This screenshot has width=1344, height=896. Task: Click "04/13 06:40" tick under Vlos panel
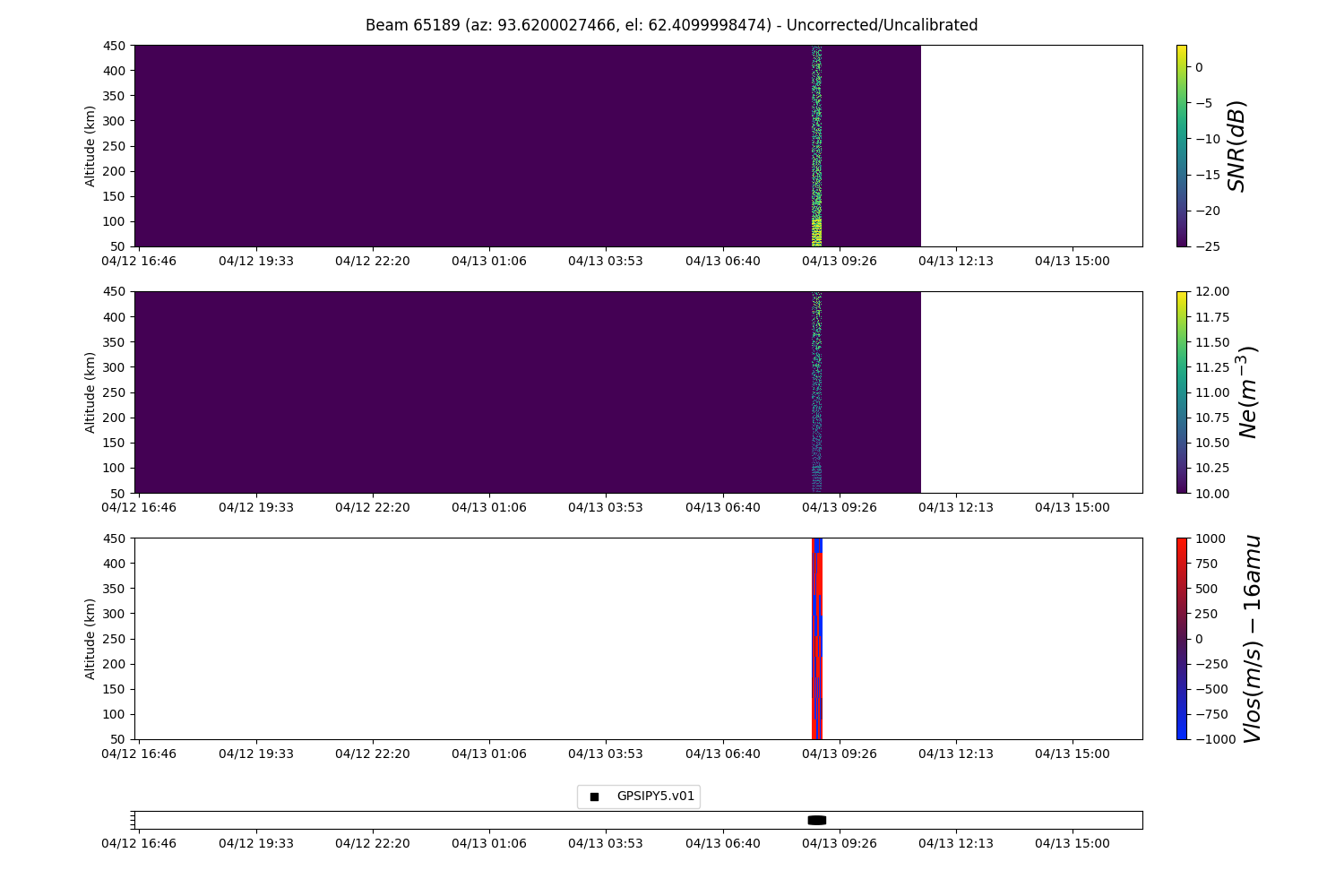(x=723, y=754)
